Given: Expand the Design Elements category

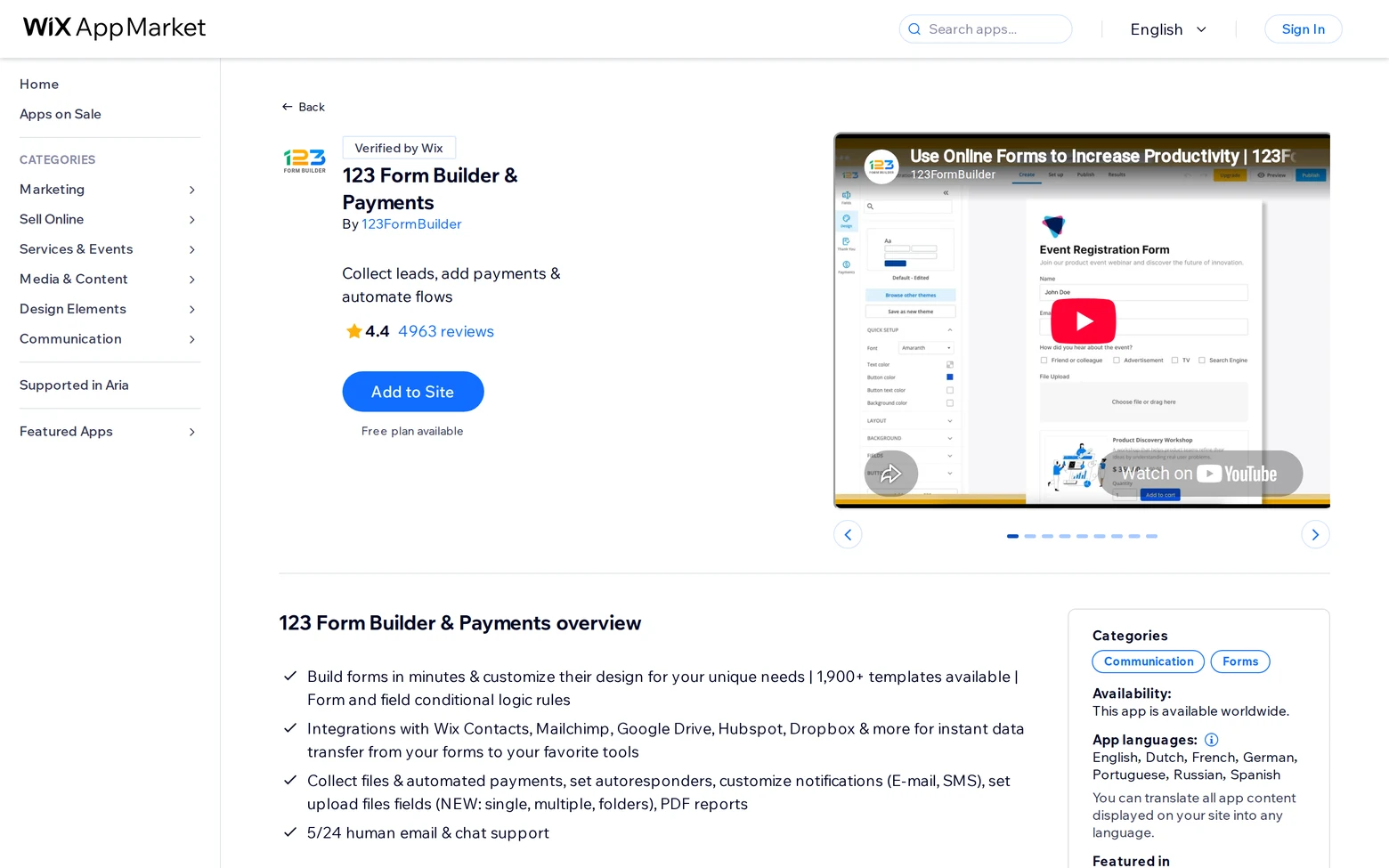Looking at the screenshot, I should pyautogui.click(x=191, y=309).
